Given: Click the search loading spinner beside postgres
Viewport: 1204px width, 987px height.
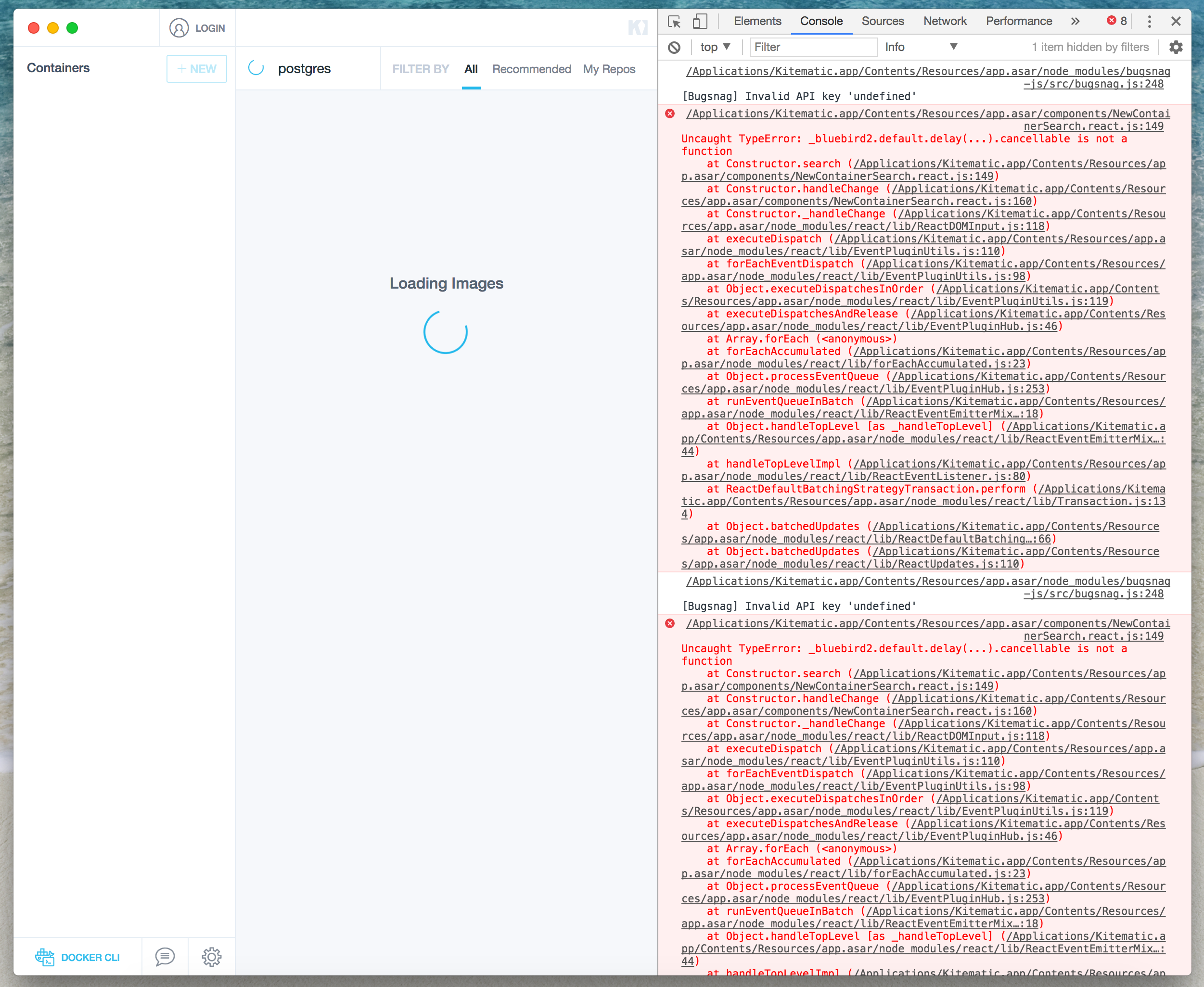Looking at the screenshot, I should [x=256, y=68].
